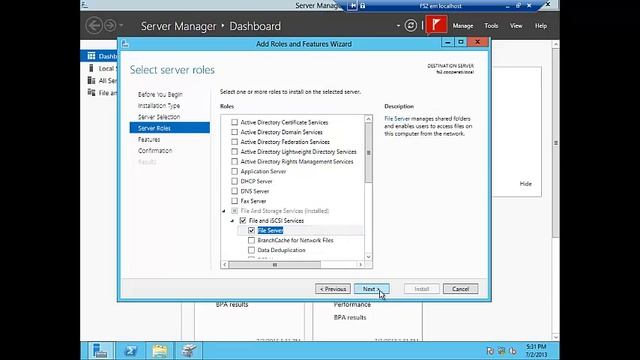Go to the Server Selection step
The image size is (640, 360).
point(159,117)
